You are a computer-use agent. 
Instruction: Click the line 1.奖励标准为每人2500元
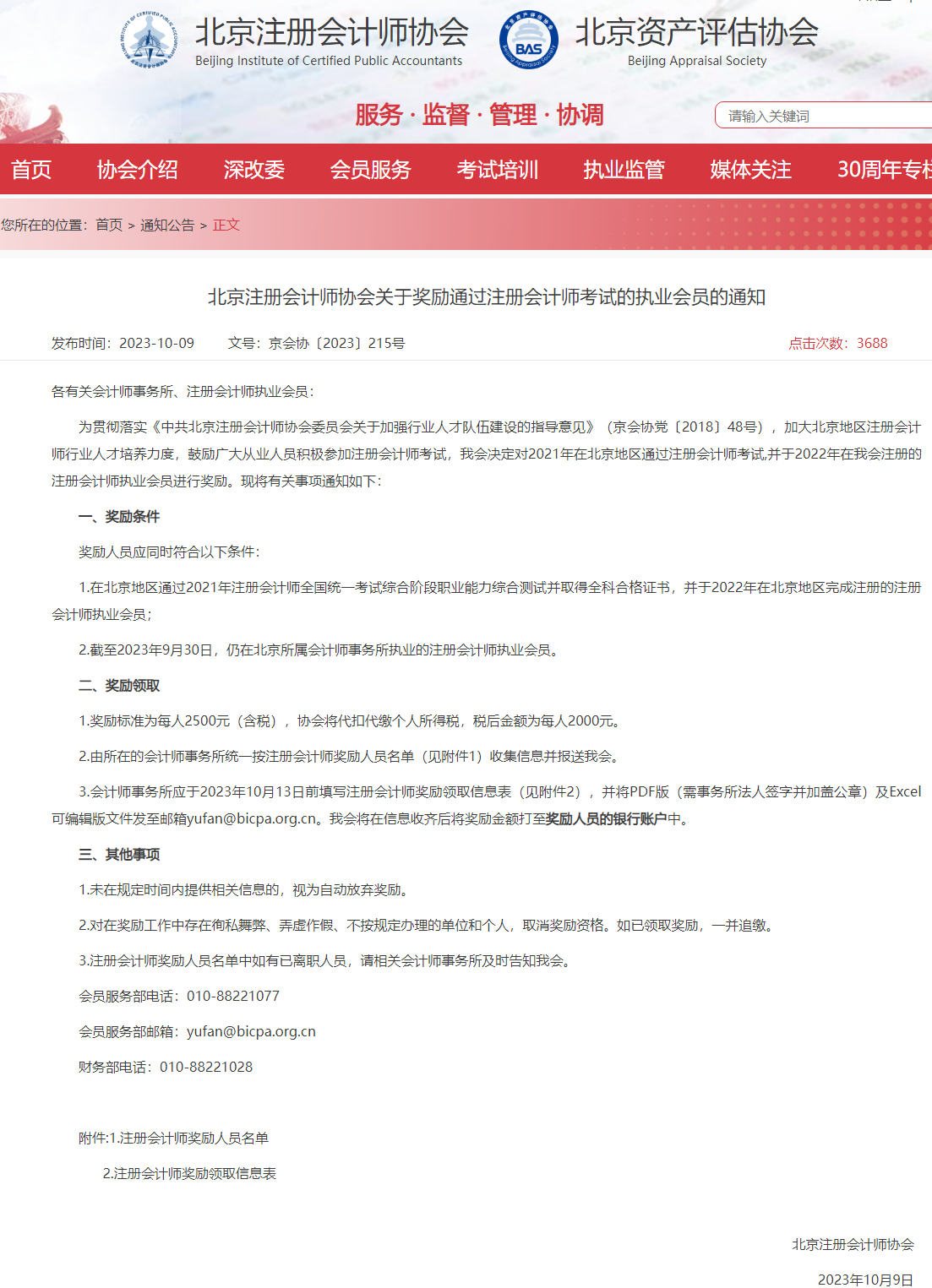pyautogui.click(x=352, y=721)
